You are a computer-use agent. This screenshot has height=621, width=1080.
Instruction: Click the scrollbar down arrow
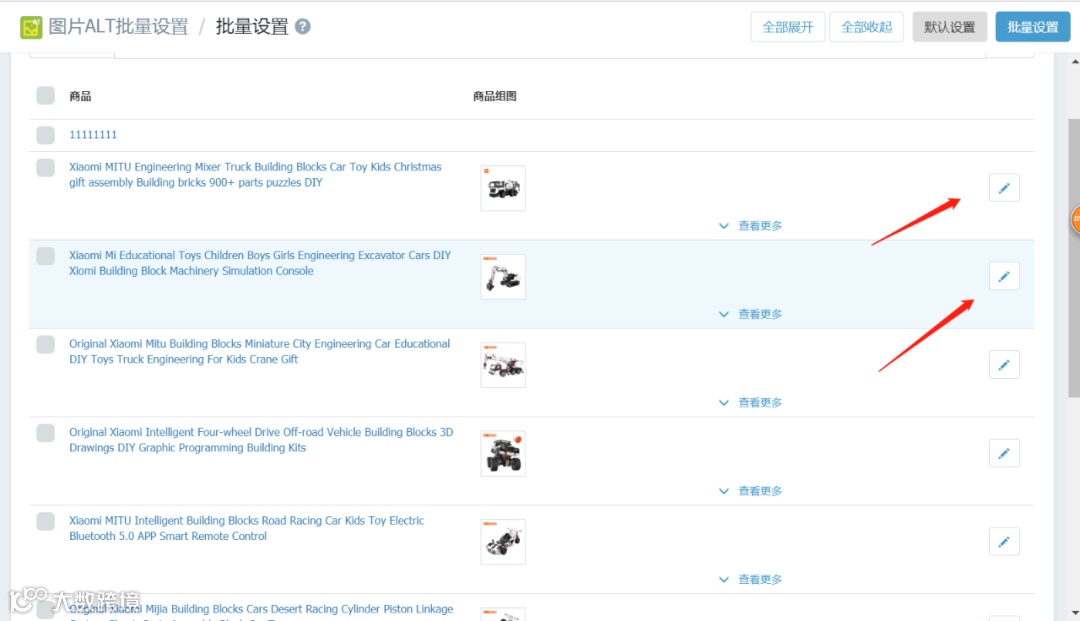coord(1074,613)
